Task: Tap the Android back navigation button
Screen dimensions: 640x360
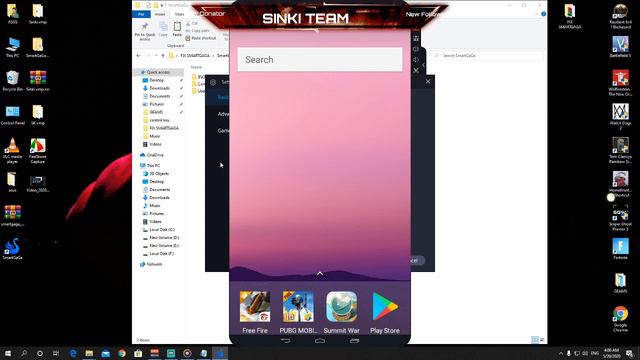Action: click(x=285, y=340)
